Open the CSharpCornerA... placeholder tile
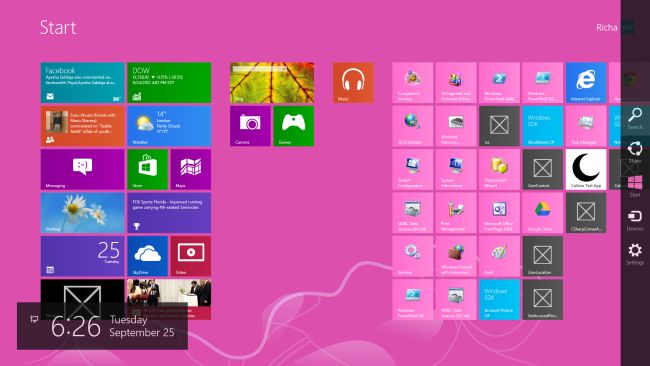The width and height of the screenshot is (650, 366). coord(586,213)
